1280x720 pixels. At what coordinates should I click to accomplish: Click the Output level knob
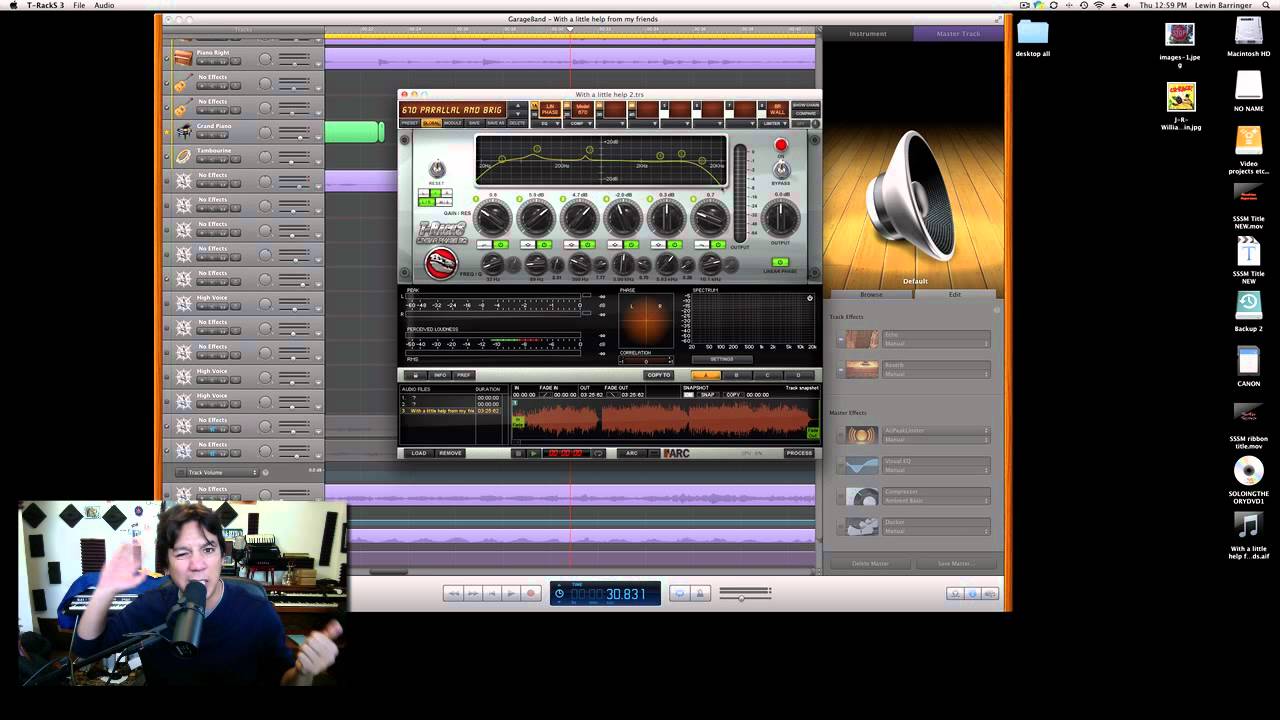click(781, 218)
